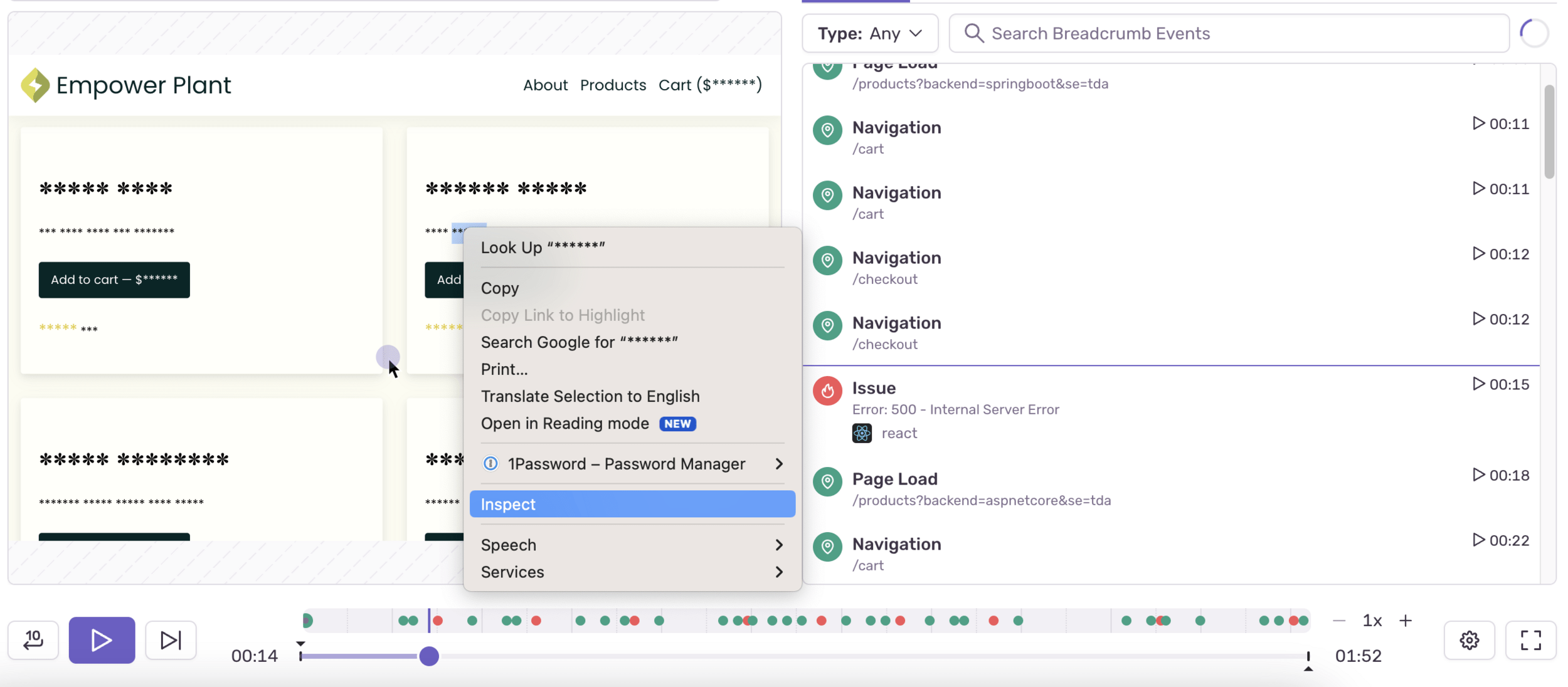Open the Type: Any dropdown
Viewport: 1568px width, 687px height.
point(869,33)
